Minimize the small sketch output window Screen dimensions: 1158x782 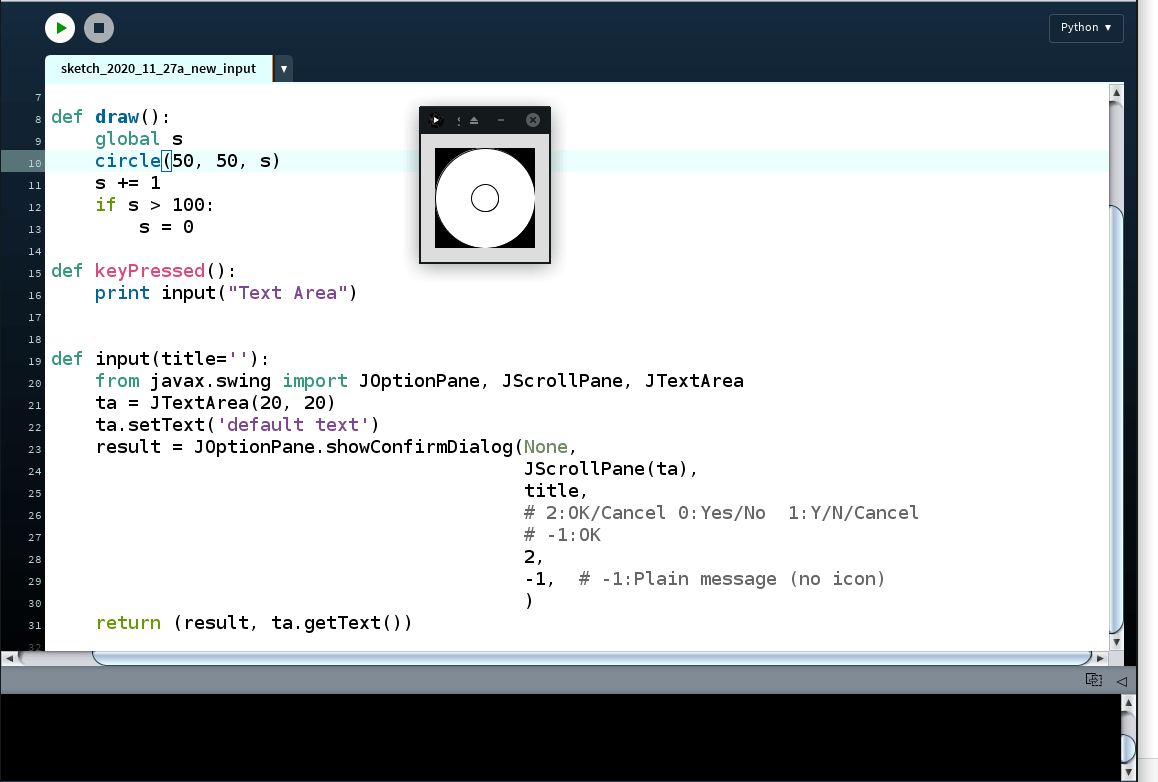(x=501, y=120)
